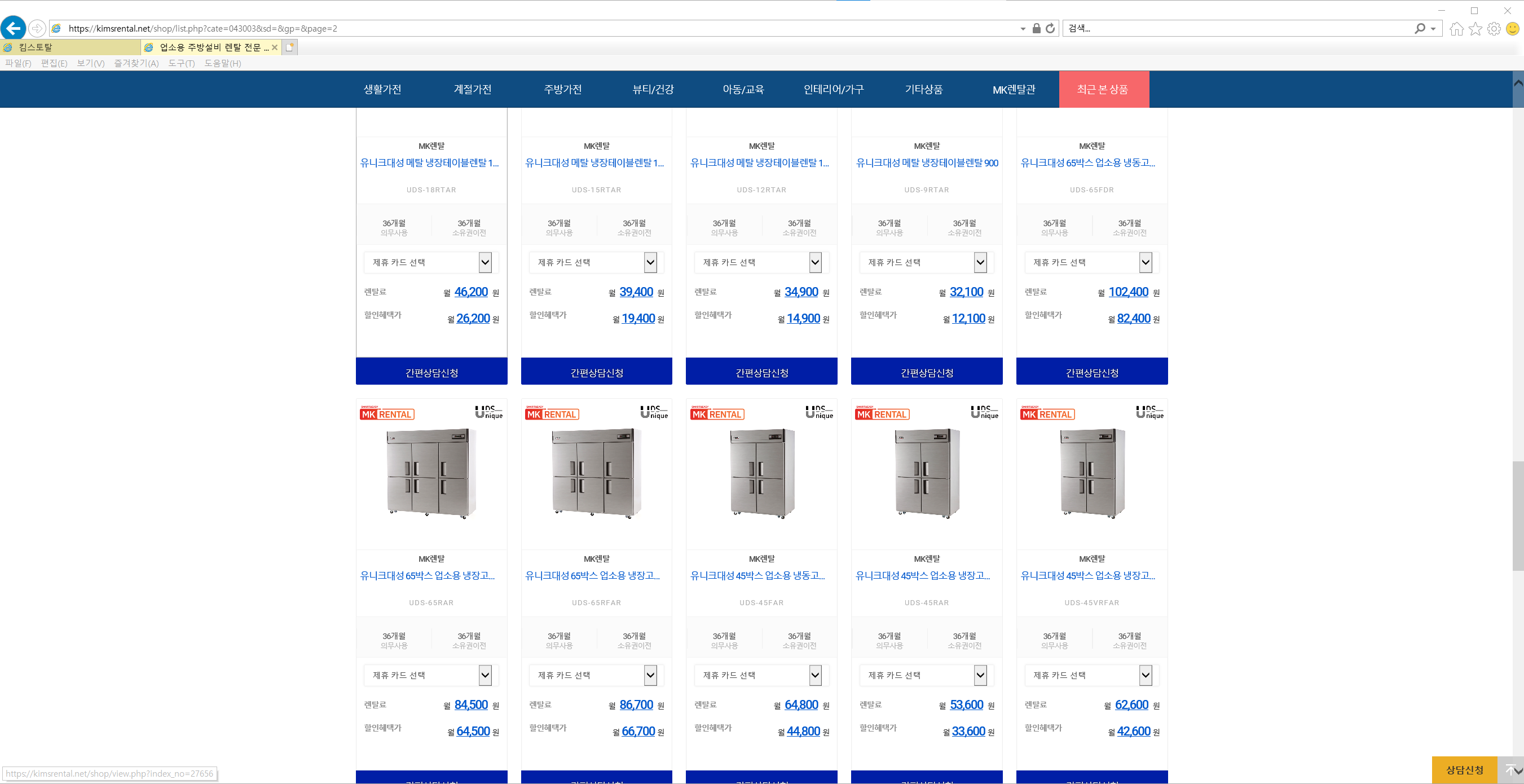Open 제휴 카드 선택 dropdown for UDS-65FDR
Image resolution: width=1524 pixels, height=784 pixels.
1091,262
